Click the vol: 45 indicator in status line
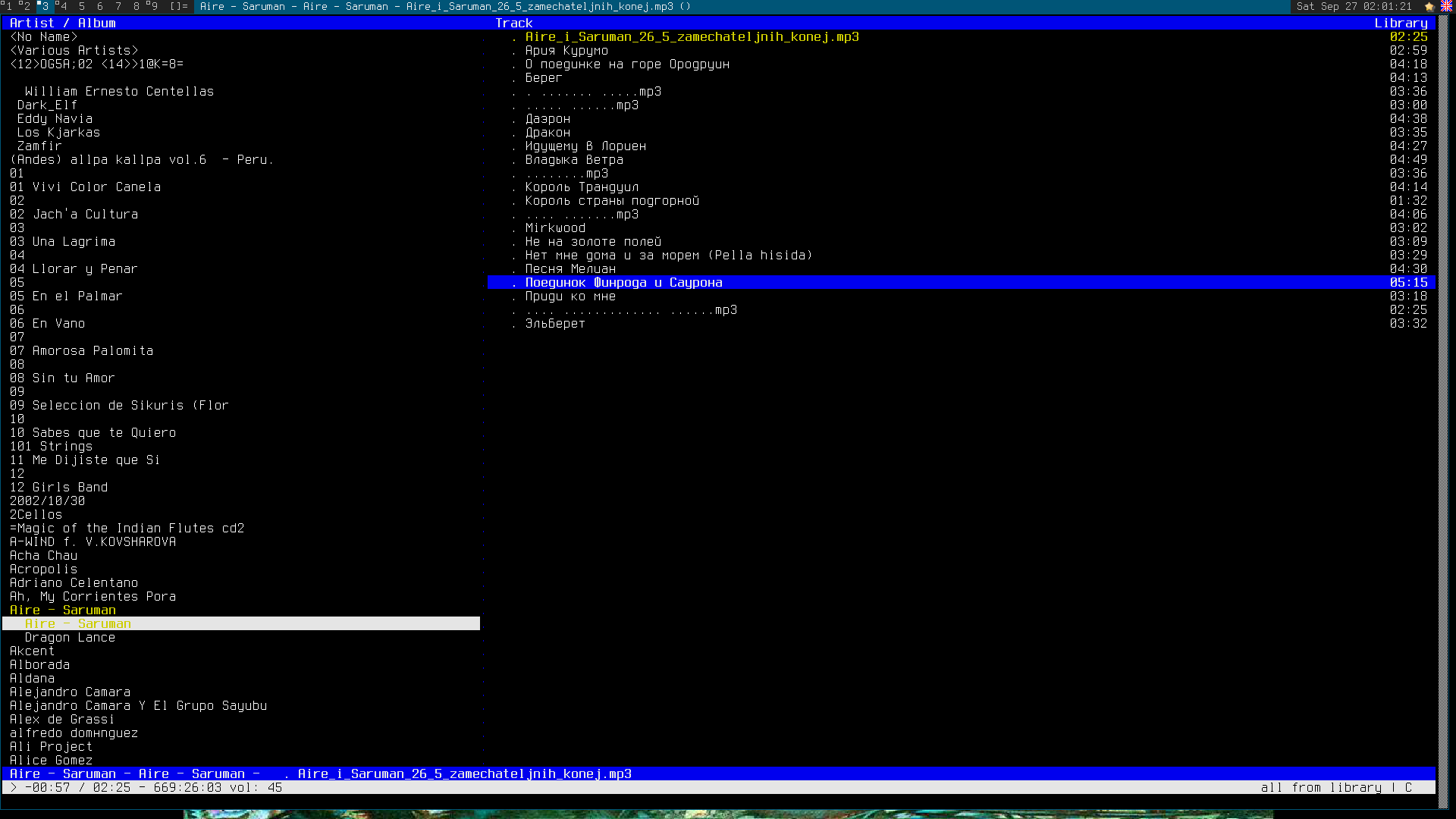 [256, 788]
